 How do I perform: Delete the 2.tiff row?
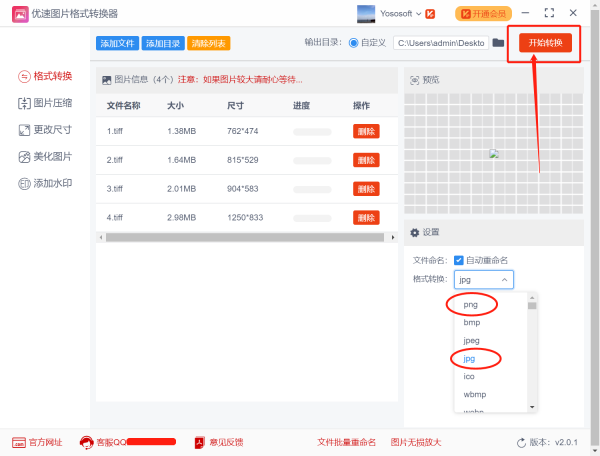[366, 160]
